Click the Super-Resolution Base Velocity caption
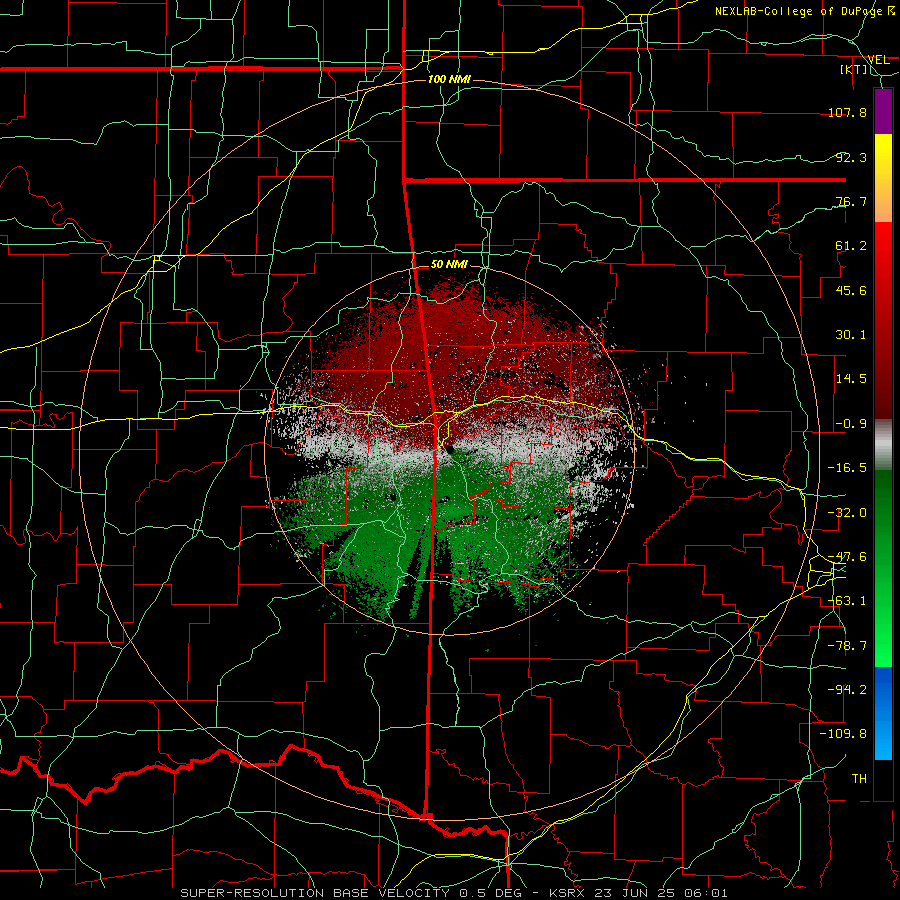Image resolution: width=900 pixels, height=900 pixels. [x=454, y=893]
